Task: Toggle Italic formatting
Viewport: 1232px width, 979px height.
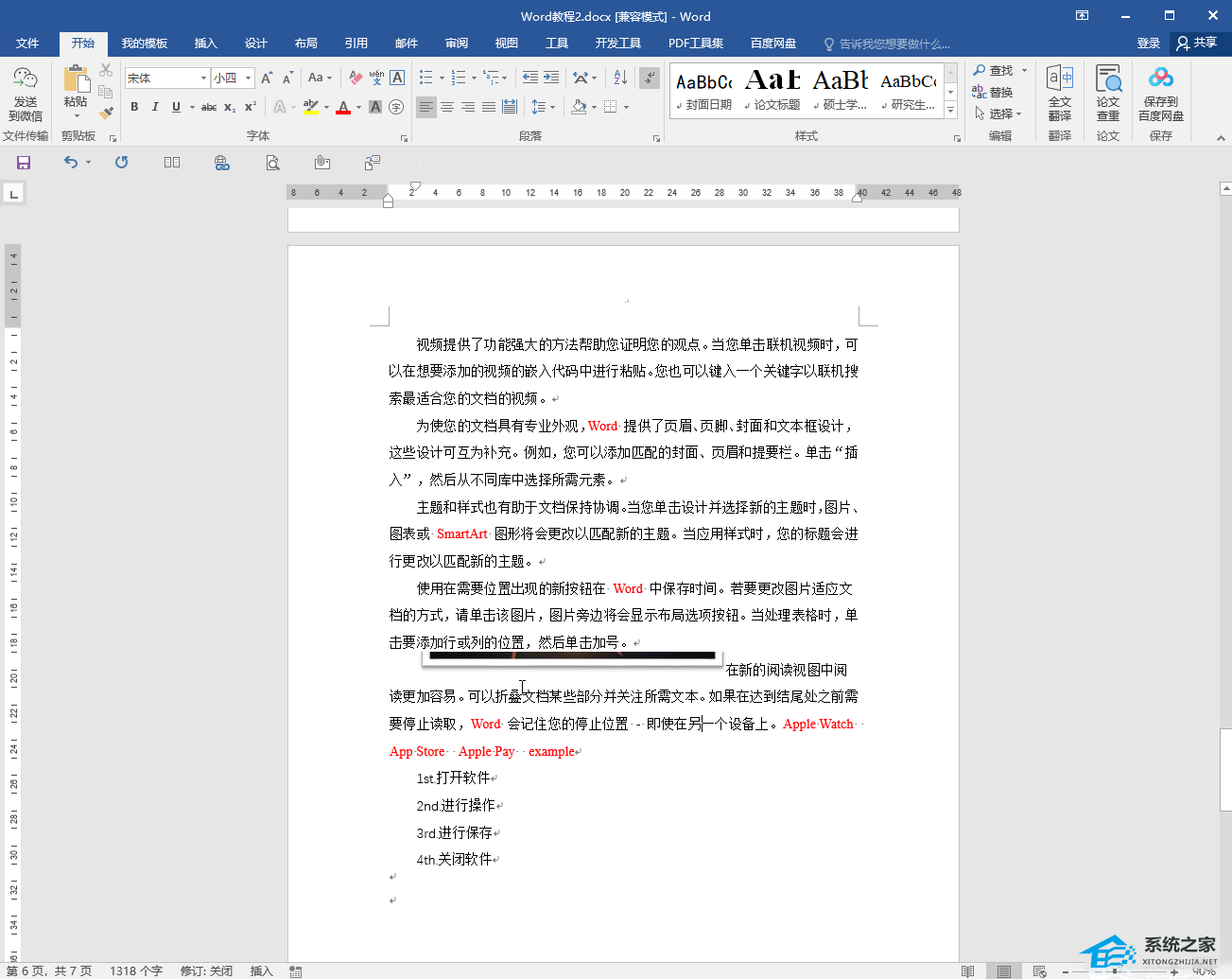Action: pos(155,107)
